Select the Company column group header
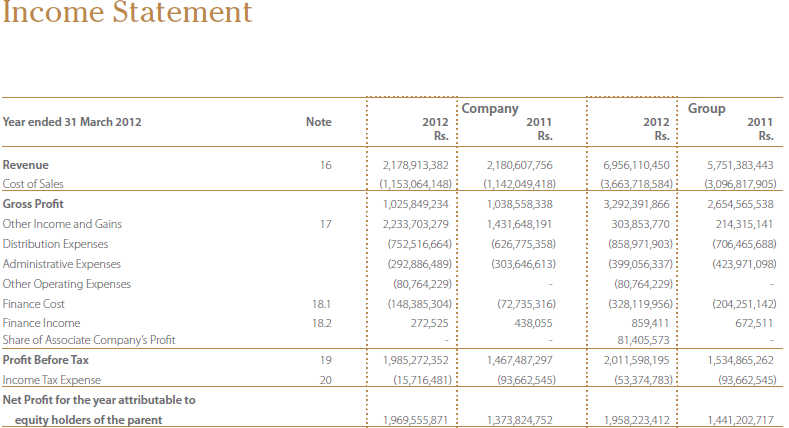Viewport: 789px width, 428px height. 490,108
